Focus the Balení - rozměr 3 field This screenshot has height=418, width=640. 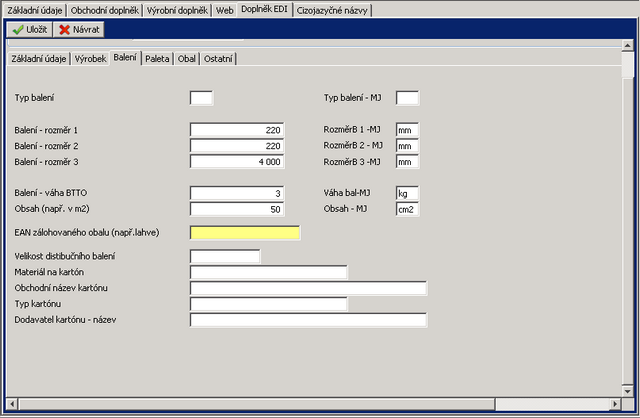pos(237,162)
